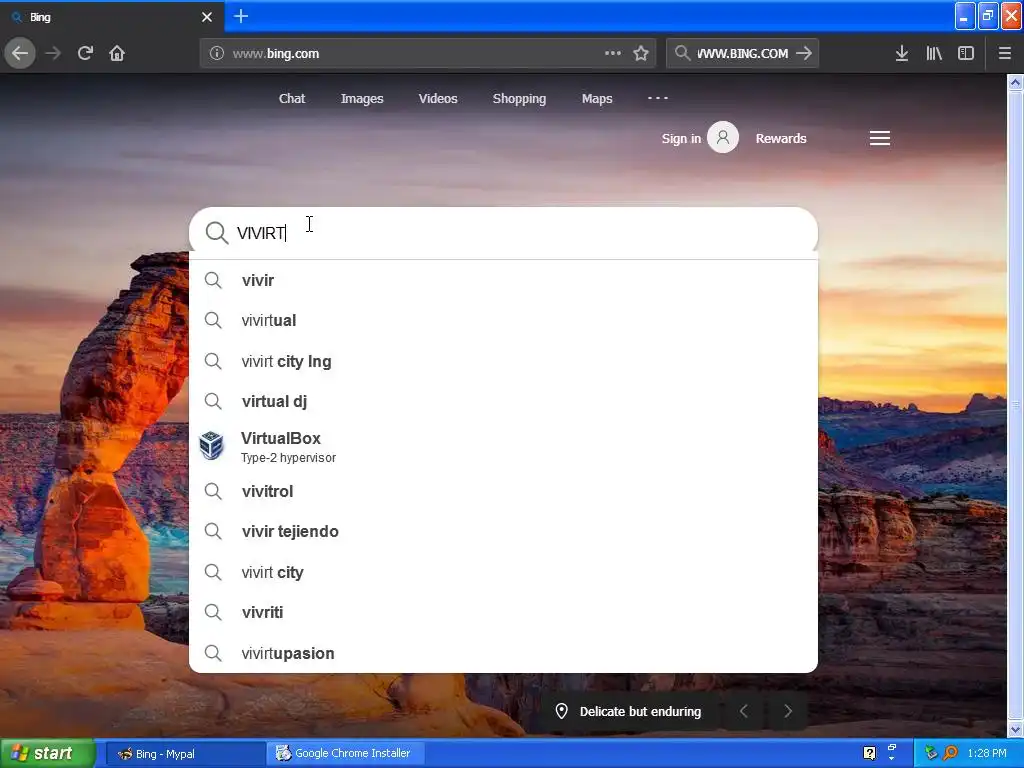Viewport: 1024px width, 768px height.
Task: Open the Library icon in toolbar
Action: [934, 53]
